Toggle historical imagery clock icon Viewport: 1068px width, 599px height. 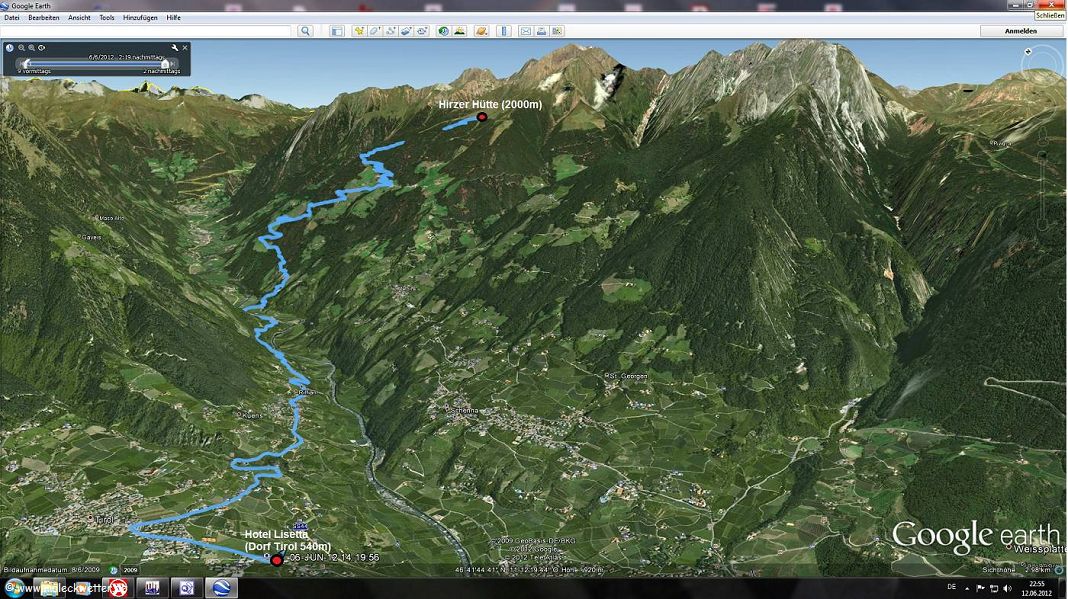[443, 31]
